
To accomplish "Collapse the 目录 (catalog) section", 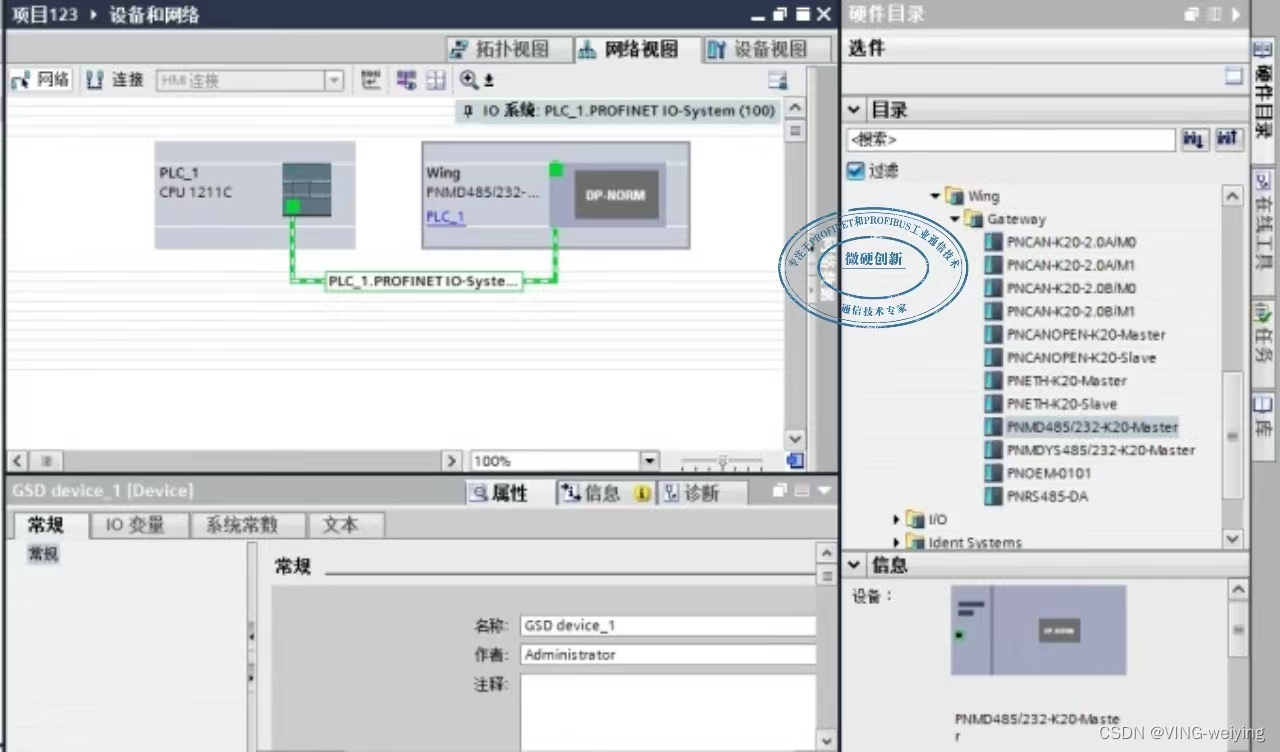I will (x=855, y=109).
